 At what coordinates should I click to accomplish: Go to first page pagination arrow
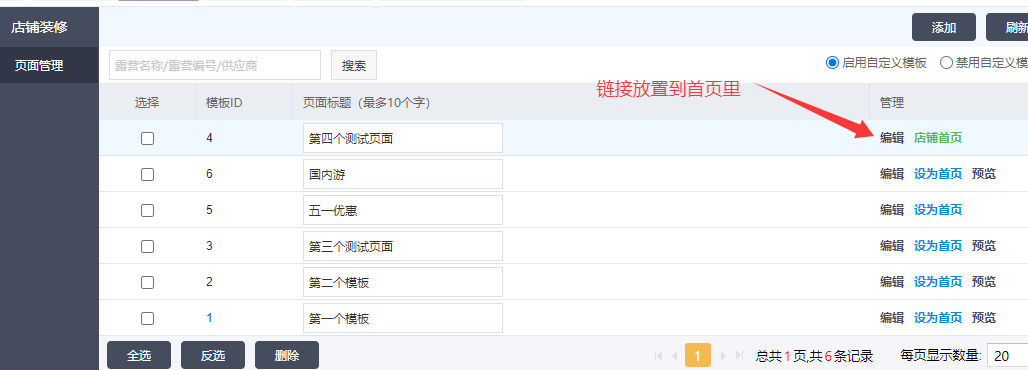pyautogui.click(x=659, y=356)
